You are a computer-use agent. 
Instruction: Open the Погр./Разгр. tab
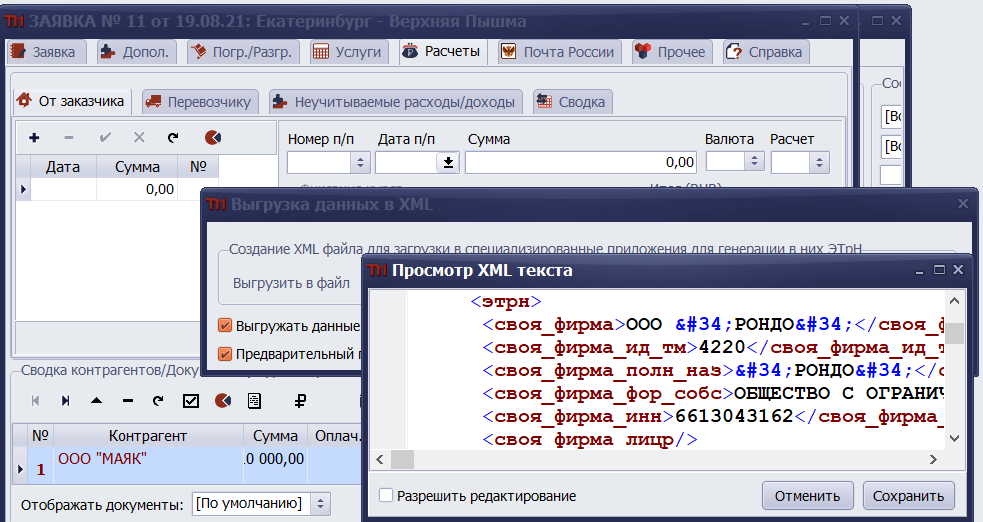click(242, 52)
